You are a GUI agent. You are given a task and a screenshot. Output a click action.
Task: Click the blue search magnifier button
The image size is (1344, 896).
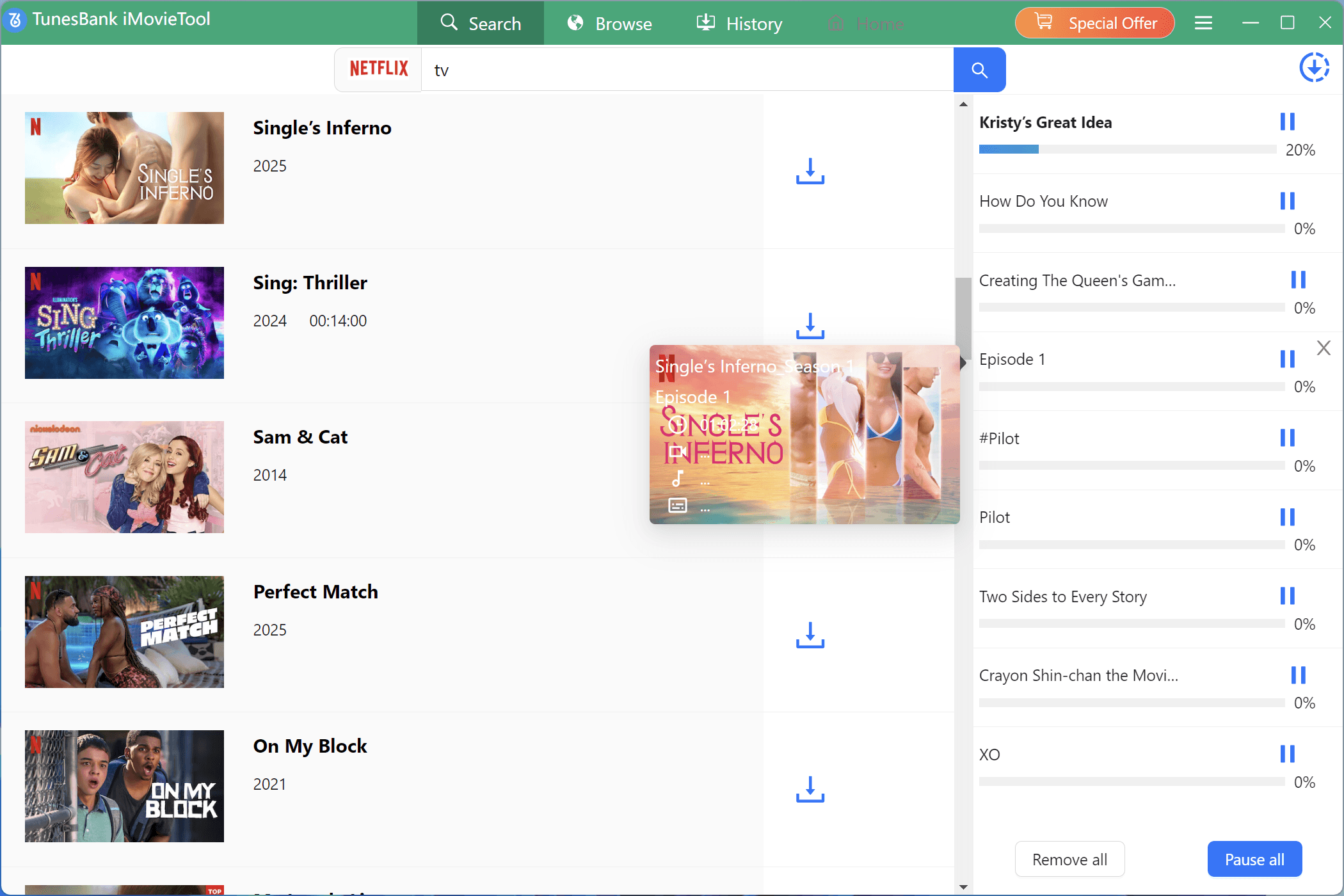tap(979, 70)
